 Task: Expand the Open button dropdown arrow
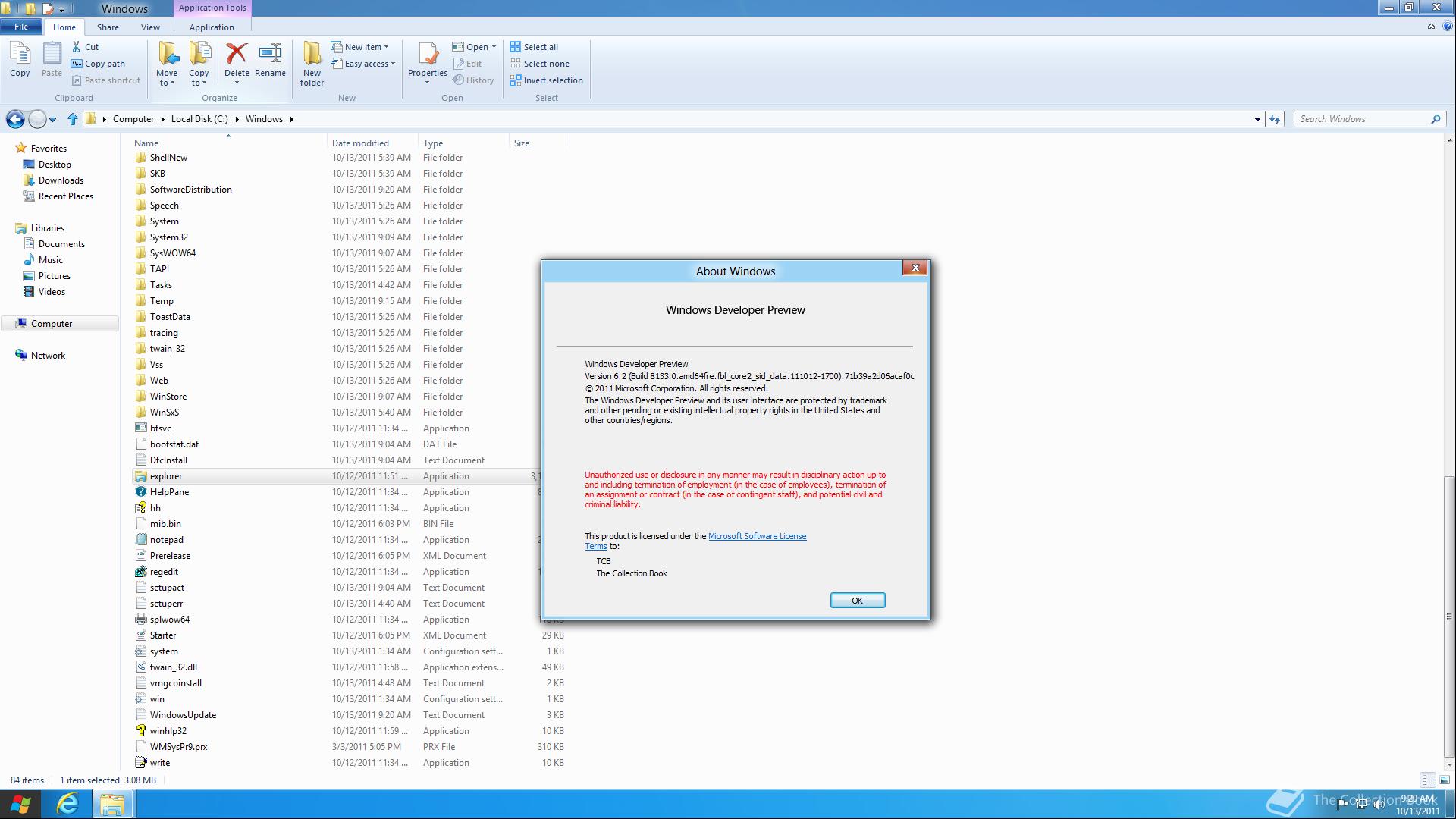pos(494,47)
